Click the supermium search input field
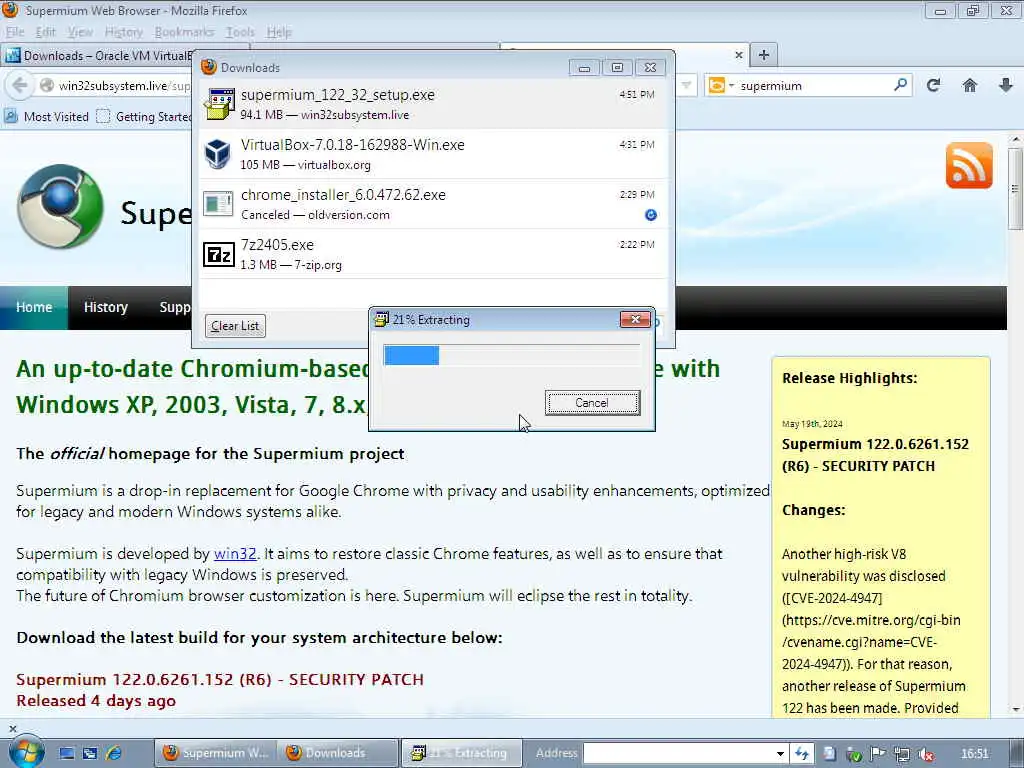 [815, 86]
